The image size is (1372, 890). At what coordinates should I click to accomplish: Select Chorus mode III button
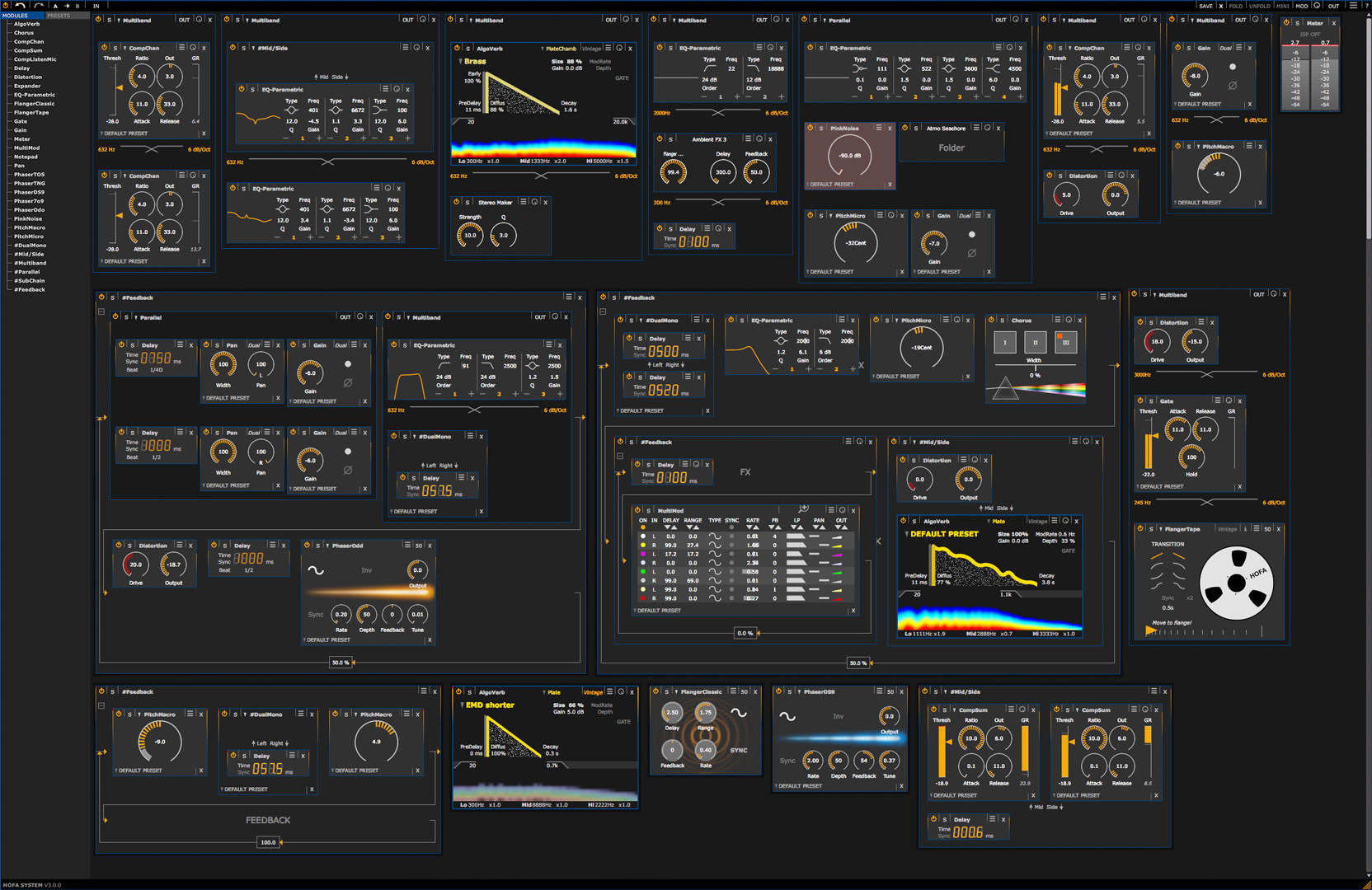coord(1065,342)
